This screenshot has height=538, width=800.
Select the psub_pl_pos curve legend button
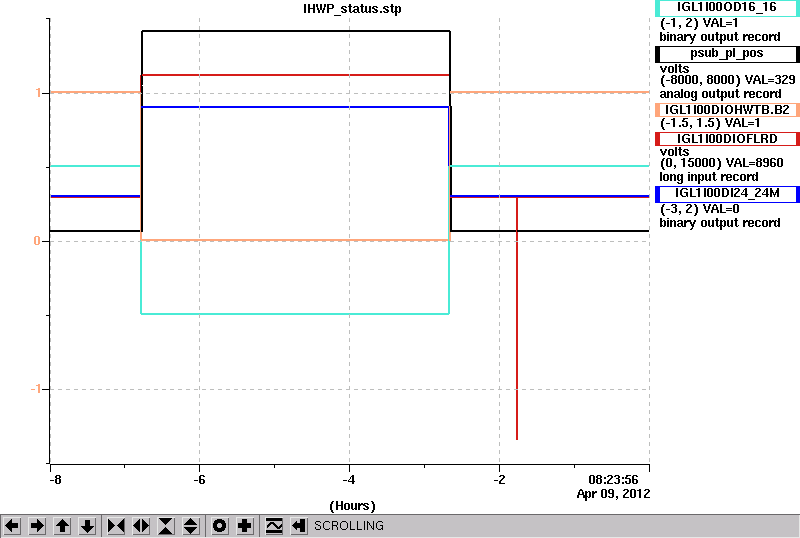pyautogui.click(x=727, y=54)
